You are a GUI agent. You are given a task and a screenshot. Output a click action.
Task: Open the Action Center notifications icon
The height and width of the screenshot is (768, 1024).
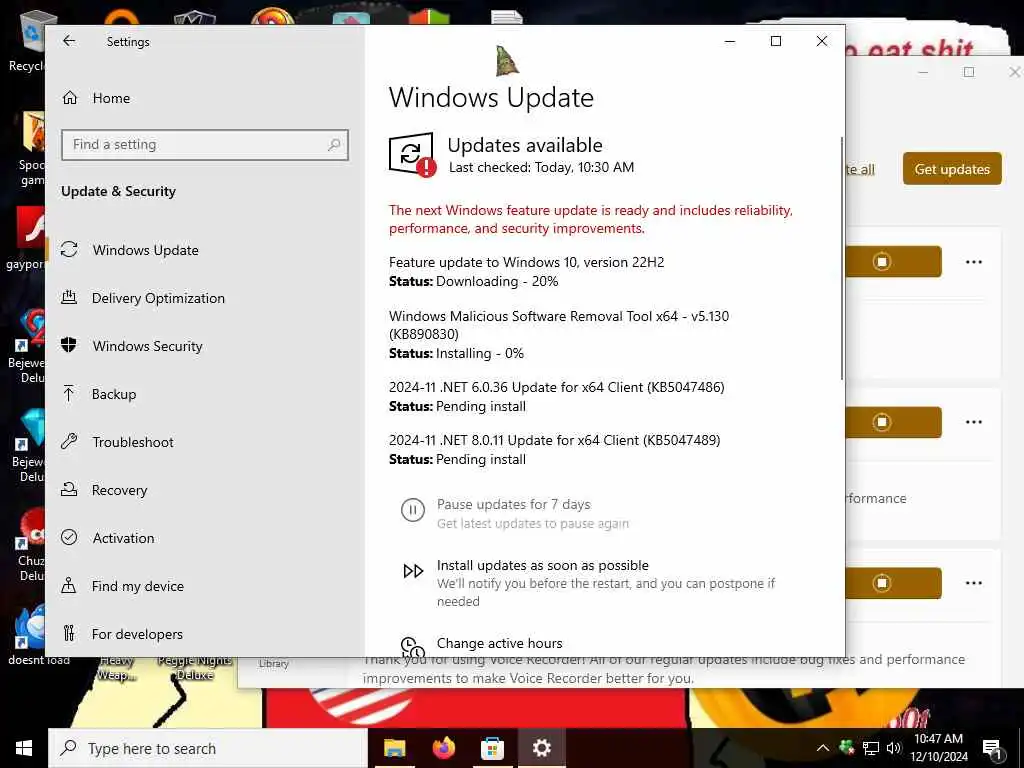(x=992, y=749)
